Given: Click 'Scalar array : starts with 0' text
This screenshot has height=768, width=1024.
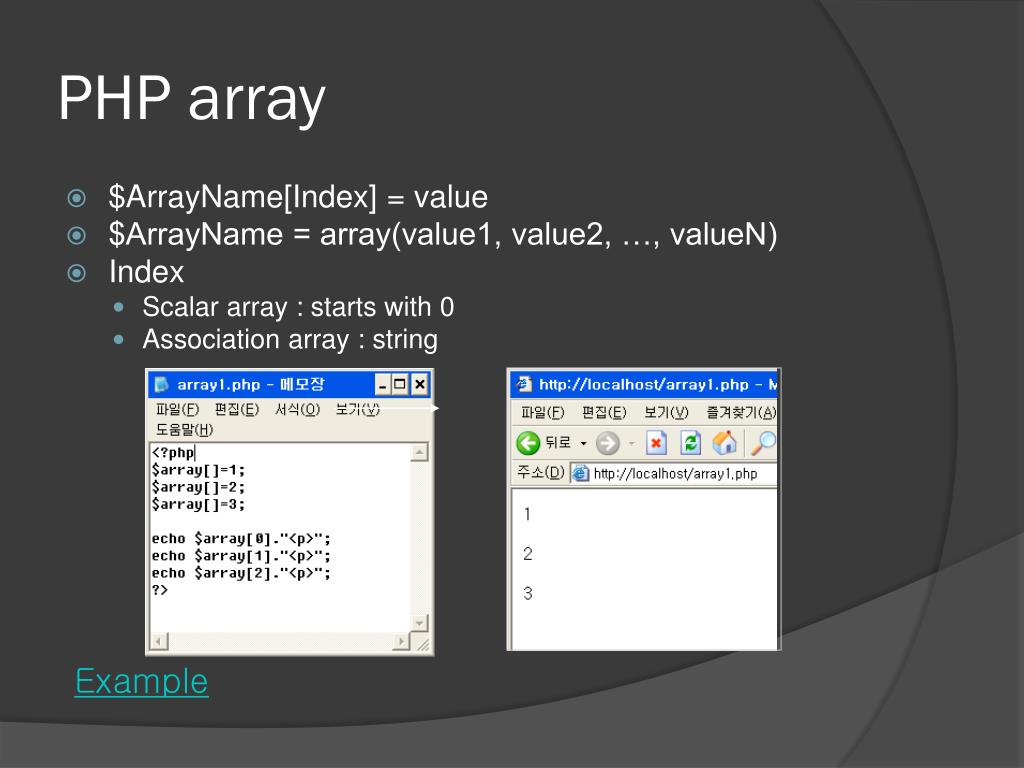Looking at the screenshot, I should click(298, 307).
